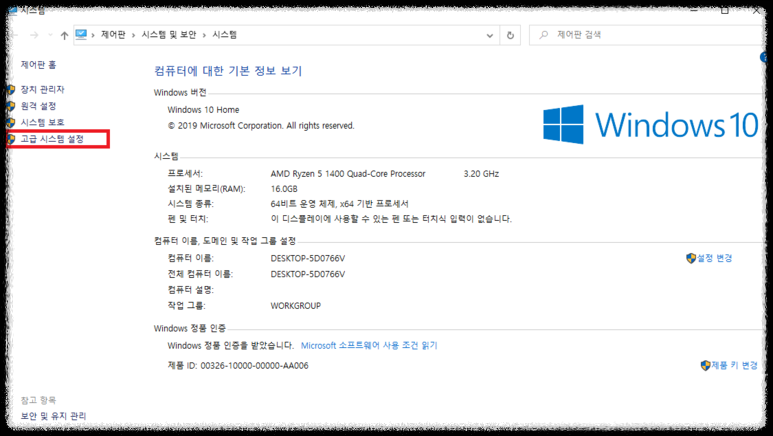Select the text Windows 10 Home
This screenshot has width=773, height=436.
tap(204, 109)
